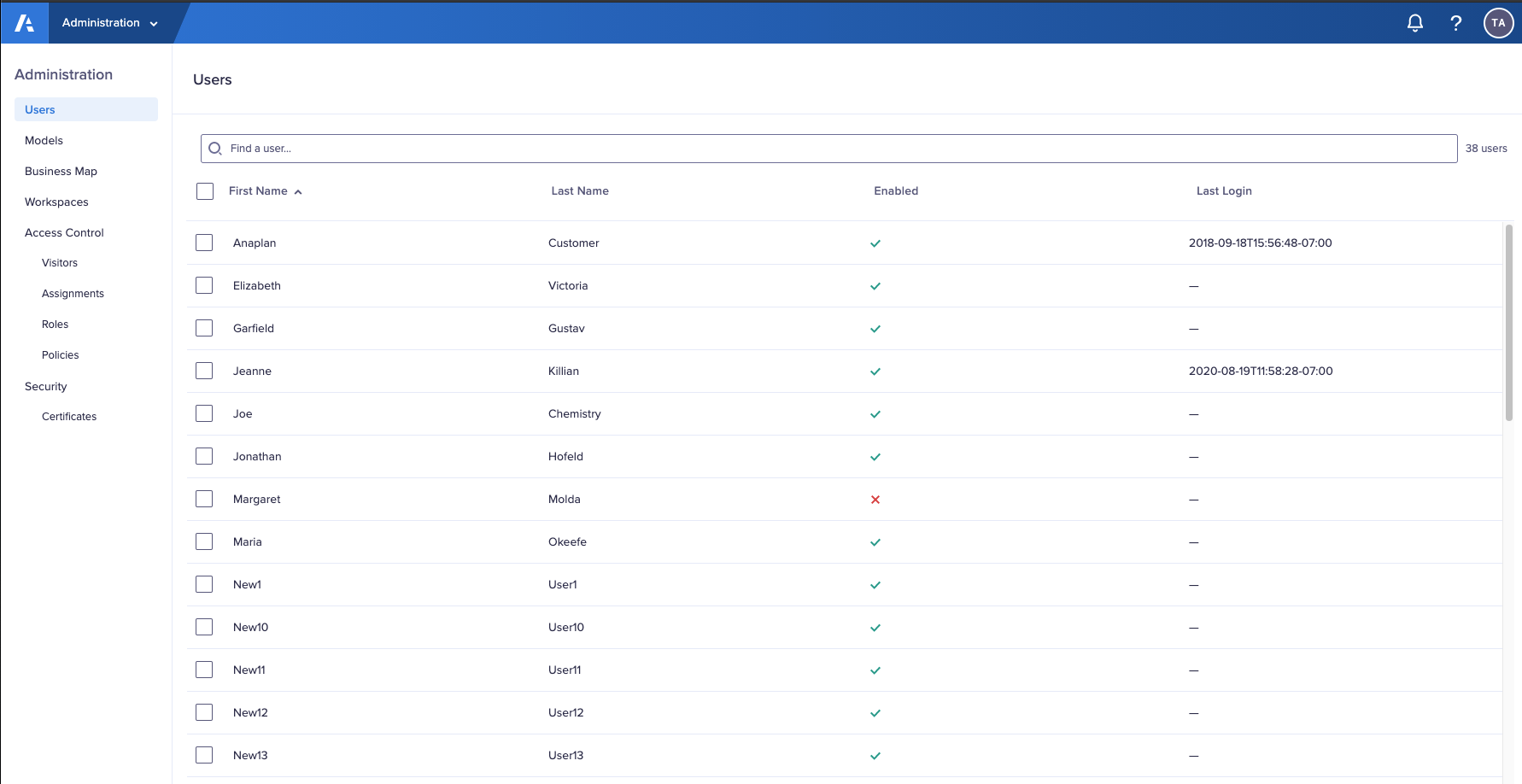Click the enabled checkmark for Maria Okeefe
This screenshot has width=1522, height=784.
coord(875,542)
